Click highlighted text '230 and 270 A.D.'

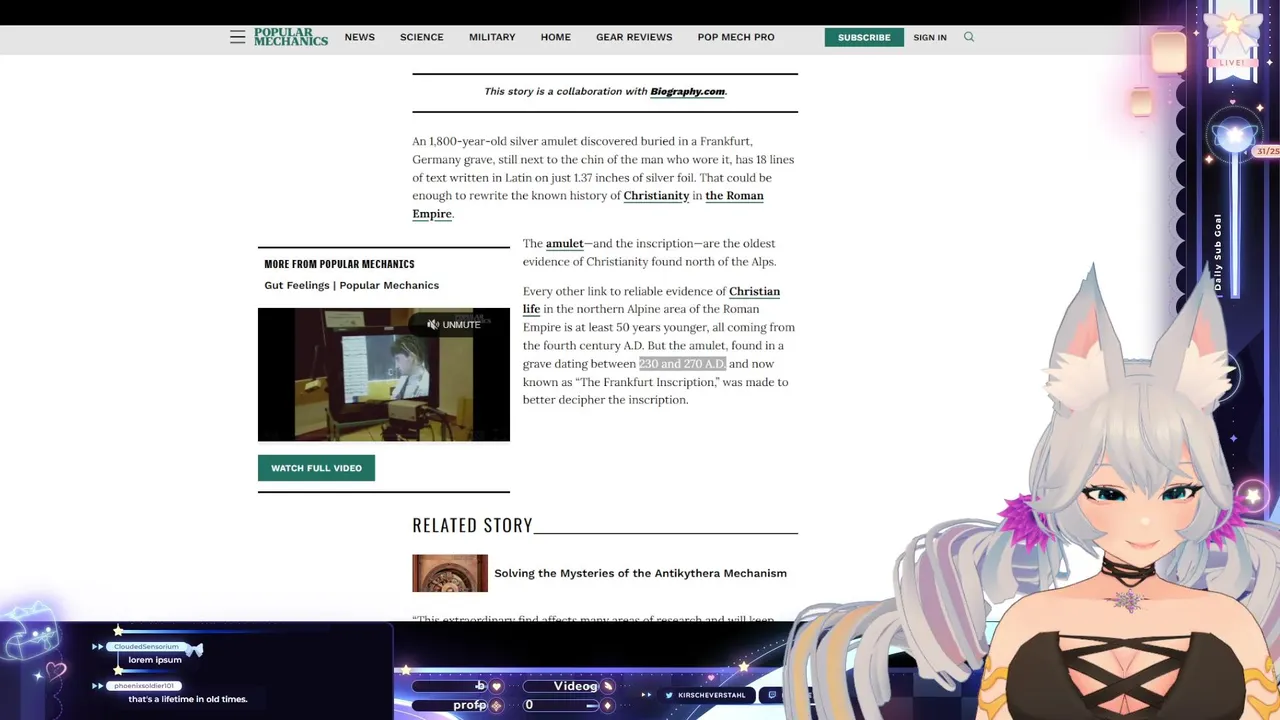click(x=682, y=364)
